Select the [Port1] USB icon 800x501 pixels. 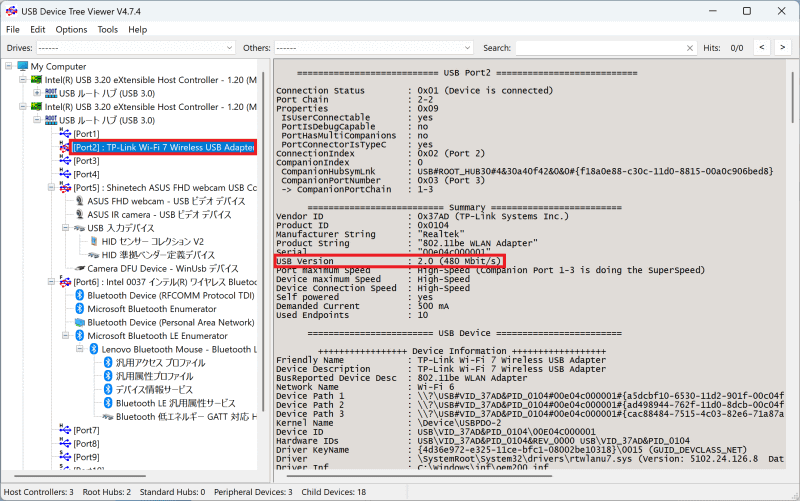[x=65, y=133]
